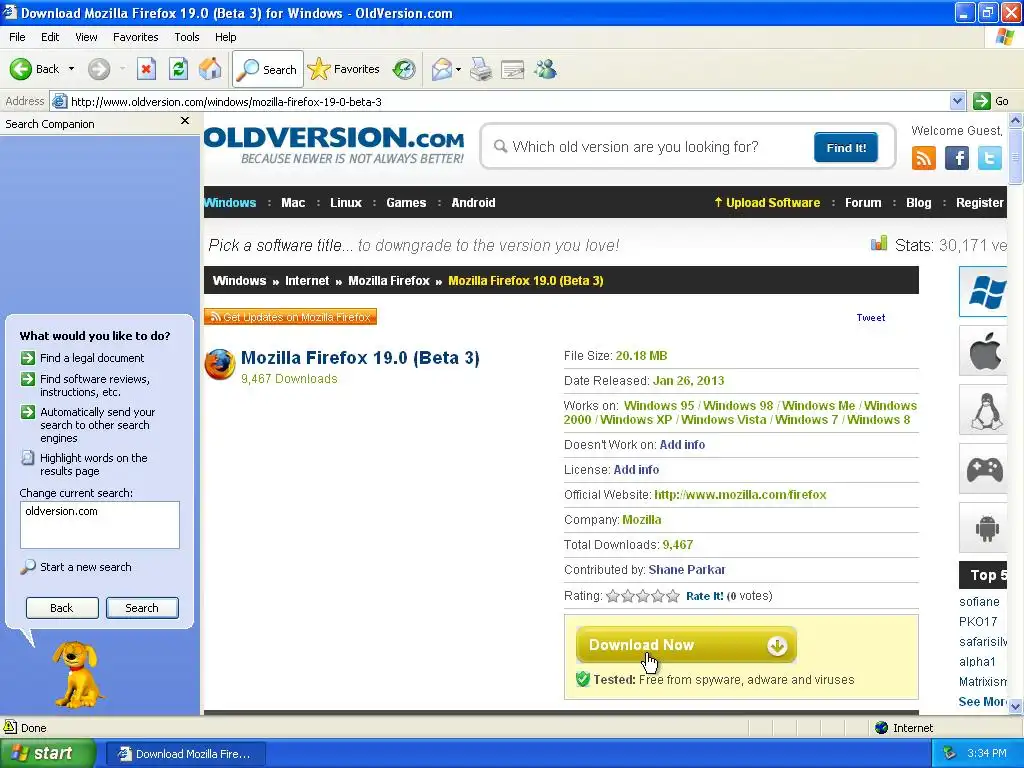Open the Edit menu
This screenshot has height=768, width=1024.
(x=50, y=37)
